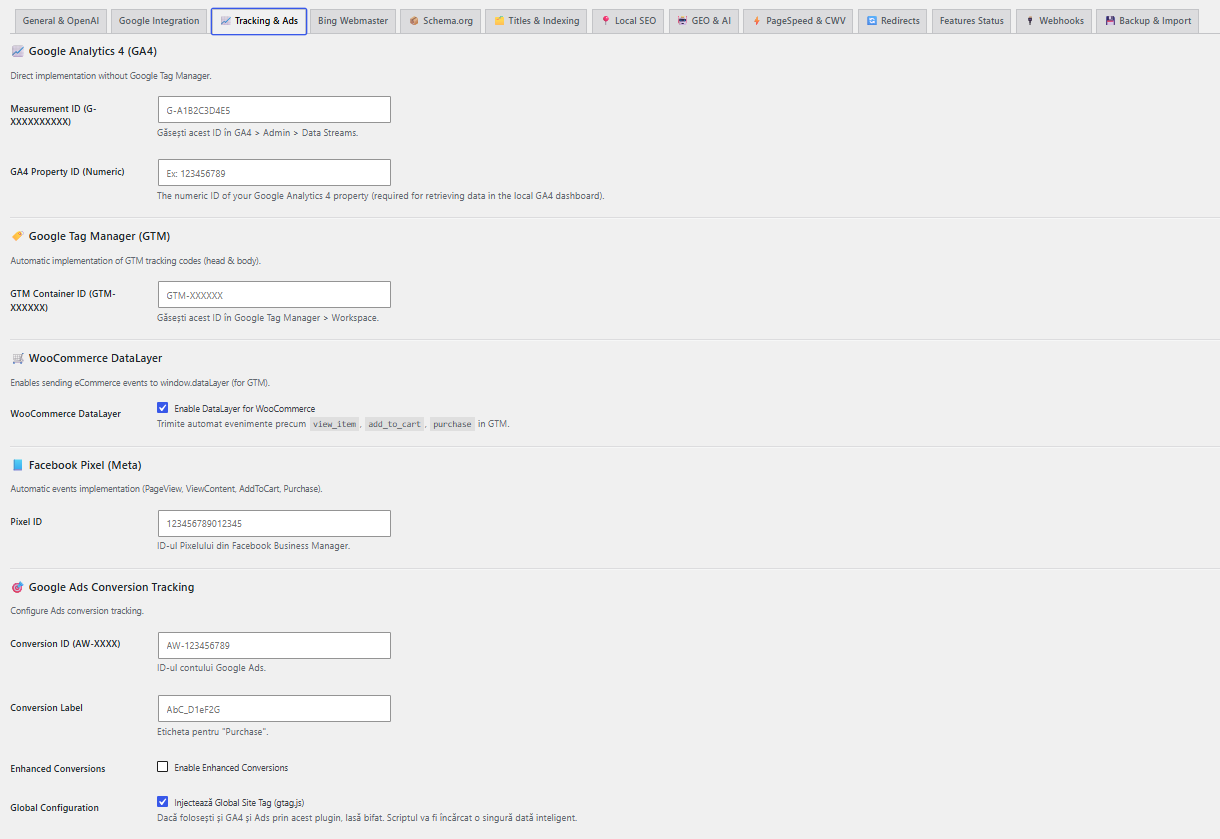Go to the Bing Webmaster tab
1220x839 pixels.
click(353, 21)
